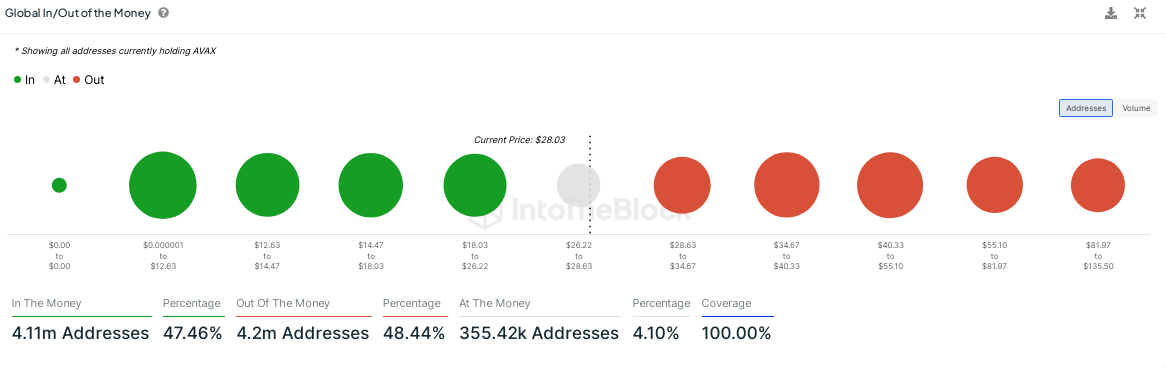
Task: Click the red $28.63 to $34.67 bubble
Action: (x=682, y=185)
